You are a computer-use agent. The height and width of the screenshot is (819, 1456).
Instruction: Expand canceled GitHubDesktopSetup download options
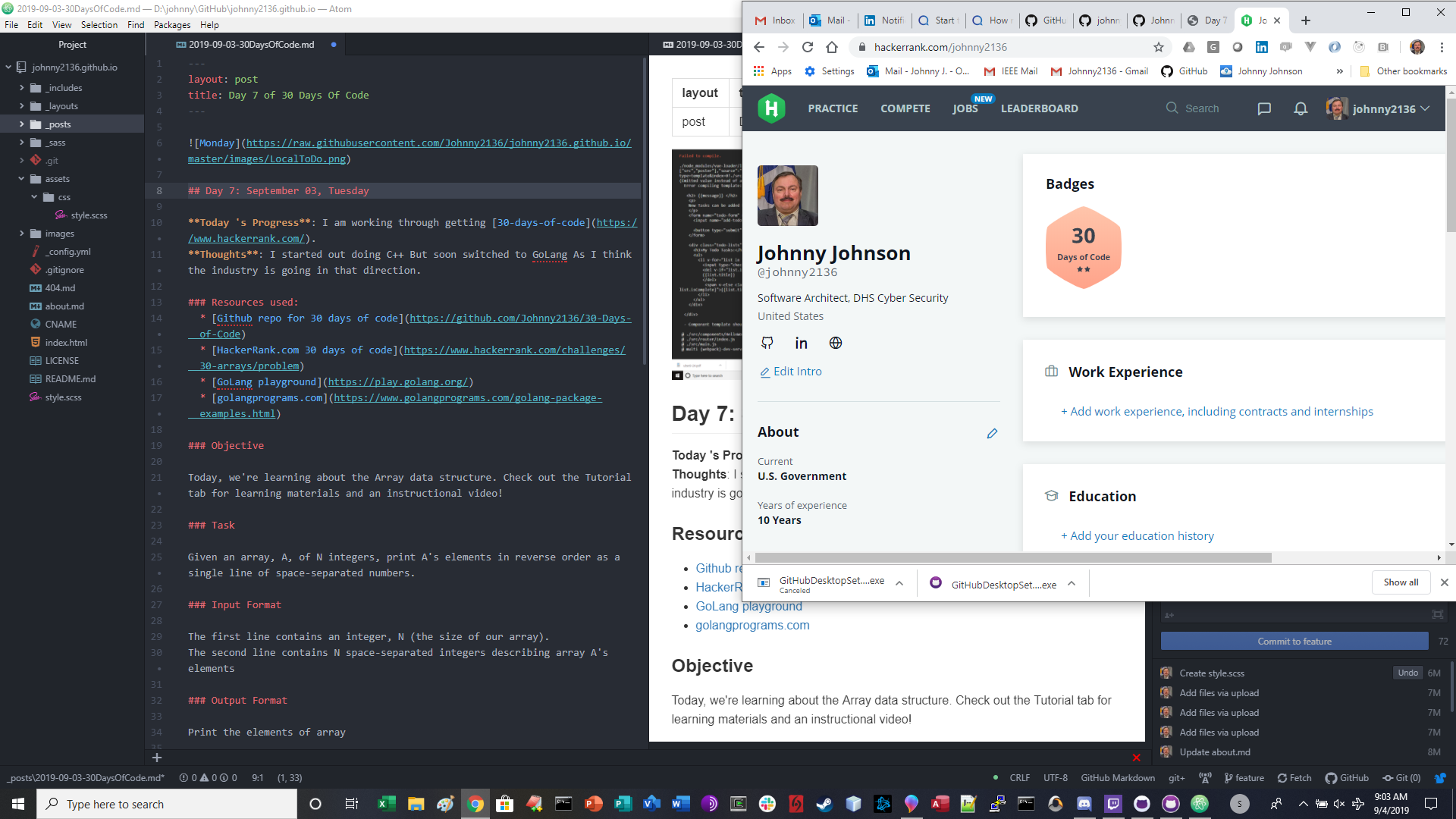[899, 583]
